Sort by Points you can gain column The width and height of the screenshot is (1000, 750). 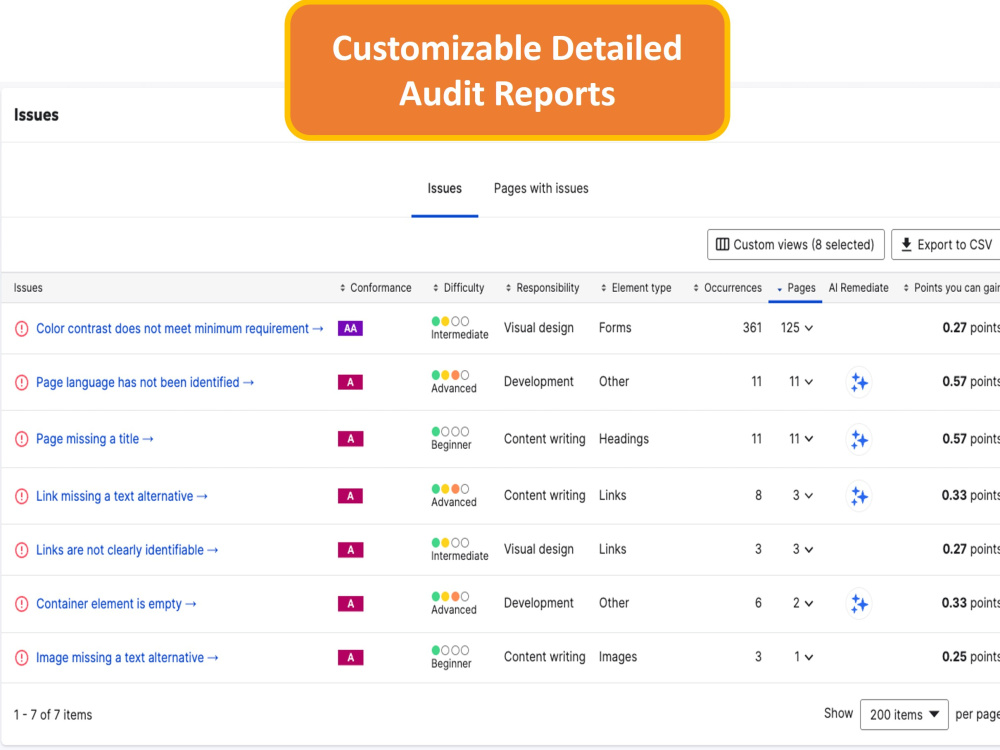click(x=952, y=288)
